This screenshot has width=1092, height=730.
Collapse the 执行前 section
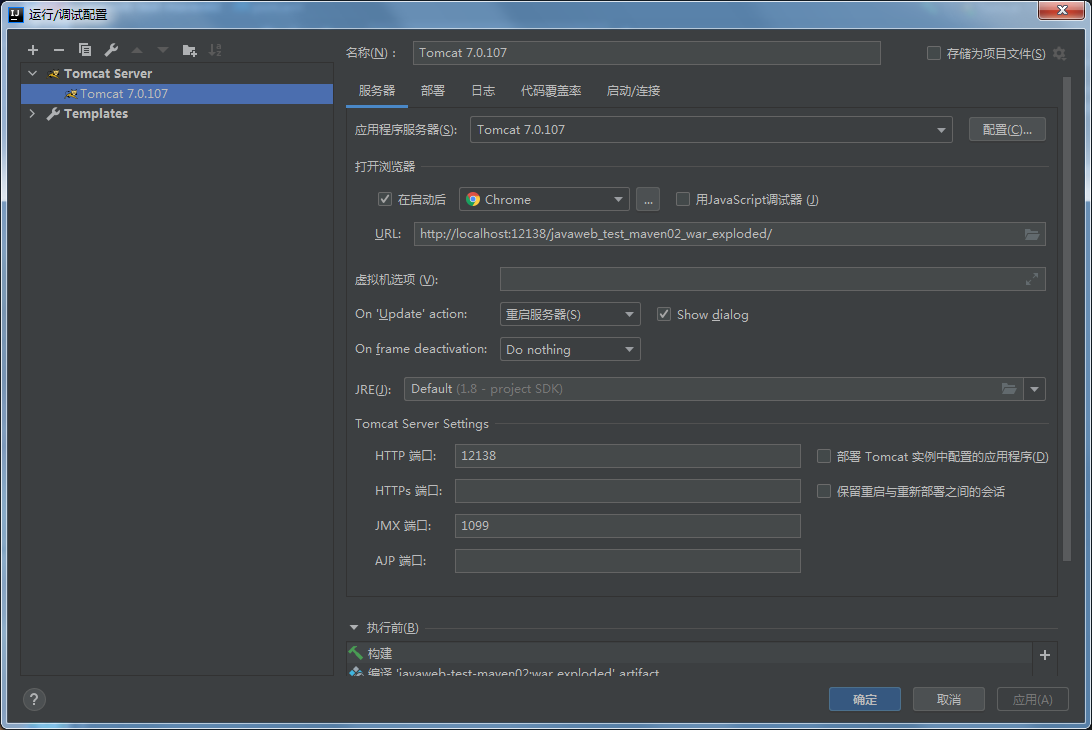[354, 628]
